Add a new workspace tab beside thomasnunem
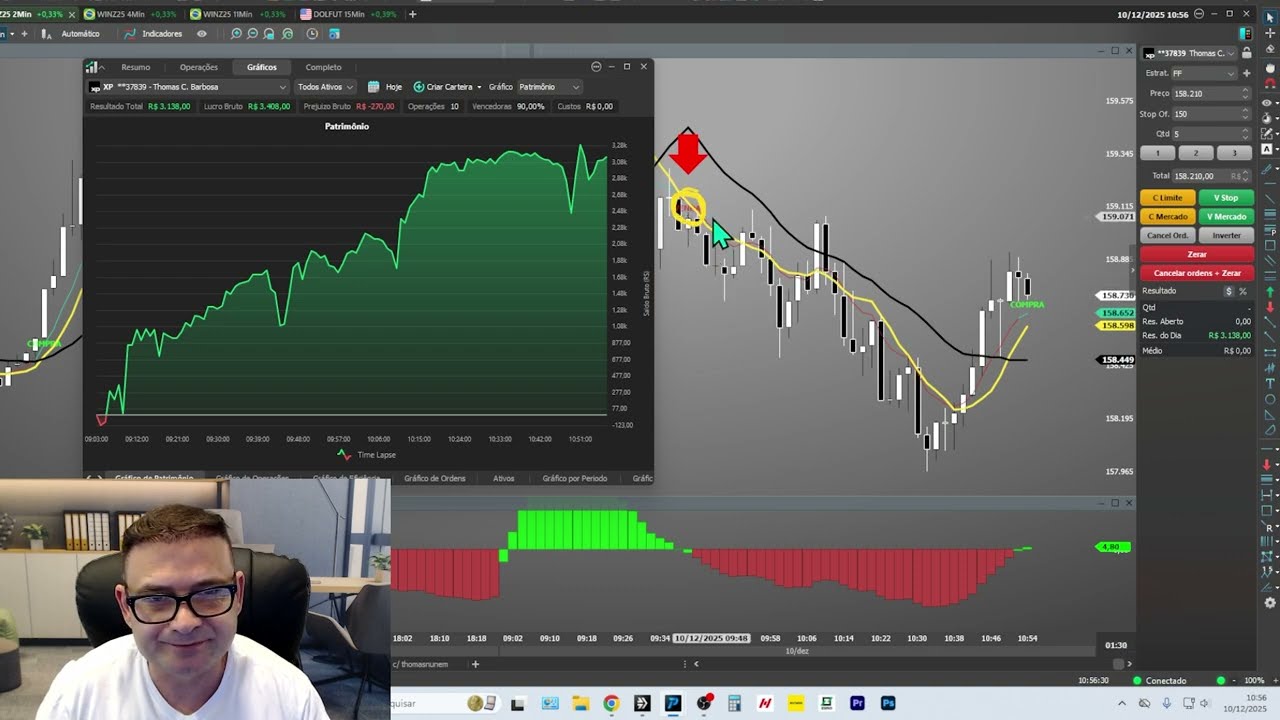This screenshot has width=1280, height=720. pyautogui.click(x=475, y=664)
